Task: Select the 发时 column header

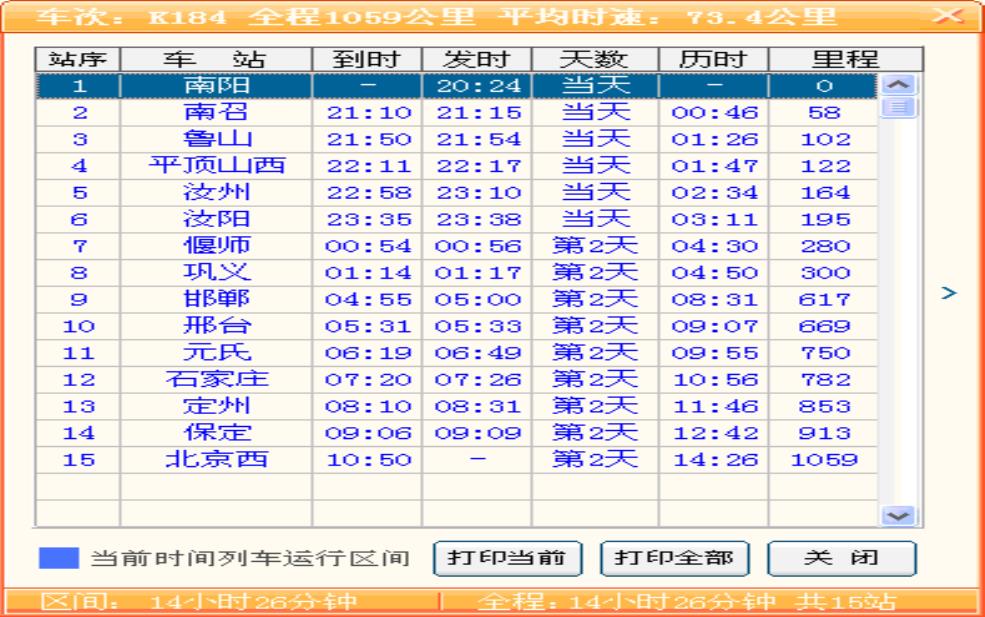Action: tap(477, 59)
